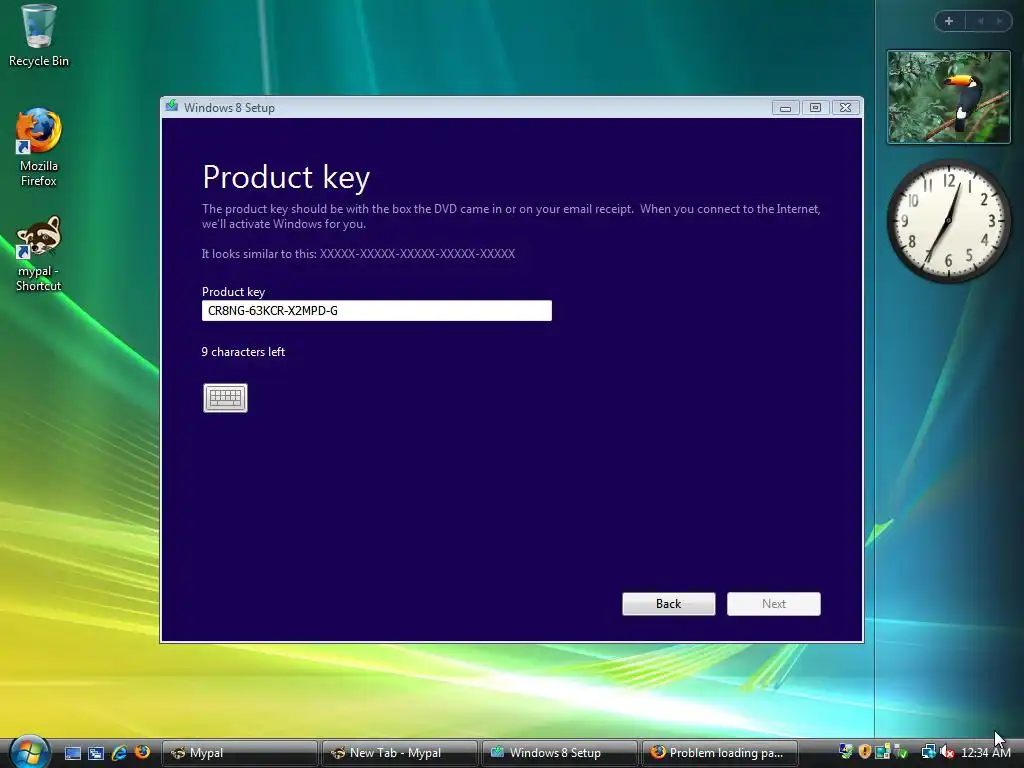Switch to Windows 8 Setup taskbar button
The height and width of the screenshot is (768, 1024).
click(560, 753)
